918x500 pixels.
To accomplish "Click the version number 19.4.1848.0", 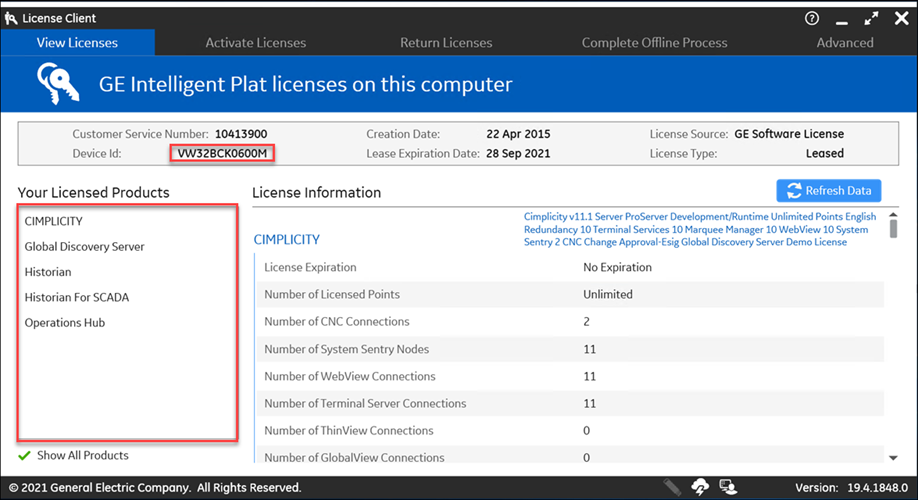I will 878,488.
